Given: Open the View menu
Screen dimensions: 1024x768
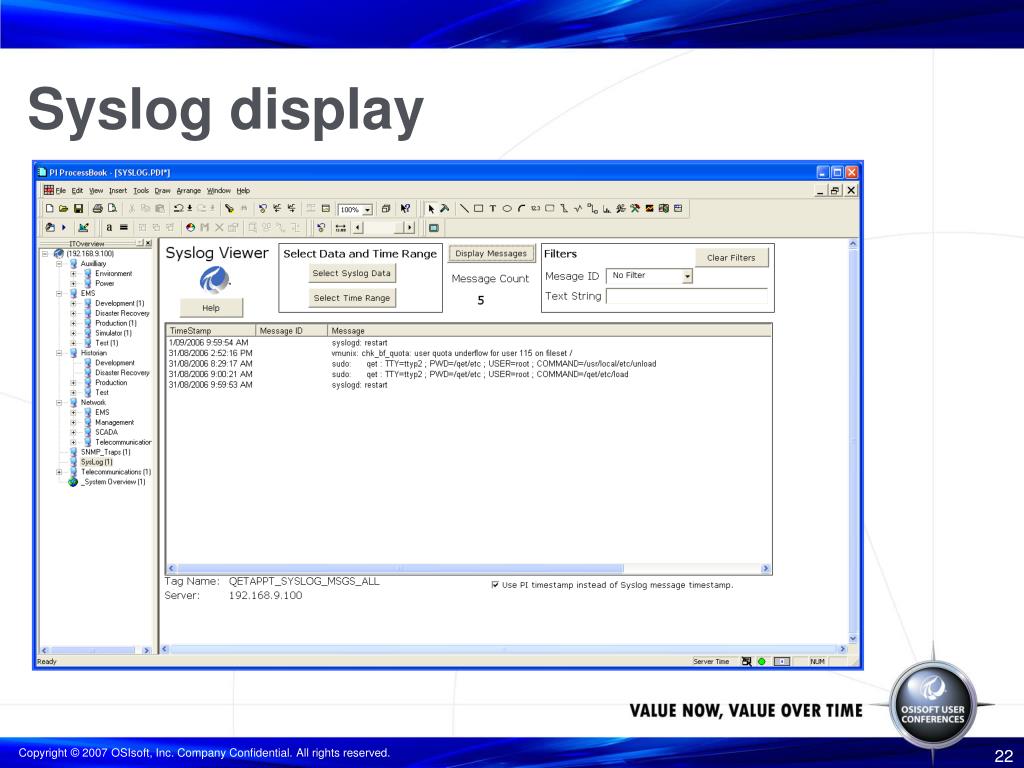Looking at the screenshot, I should tap(96, 191).
